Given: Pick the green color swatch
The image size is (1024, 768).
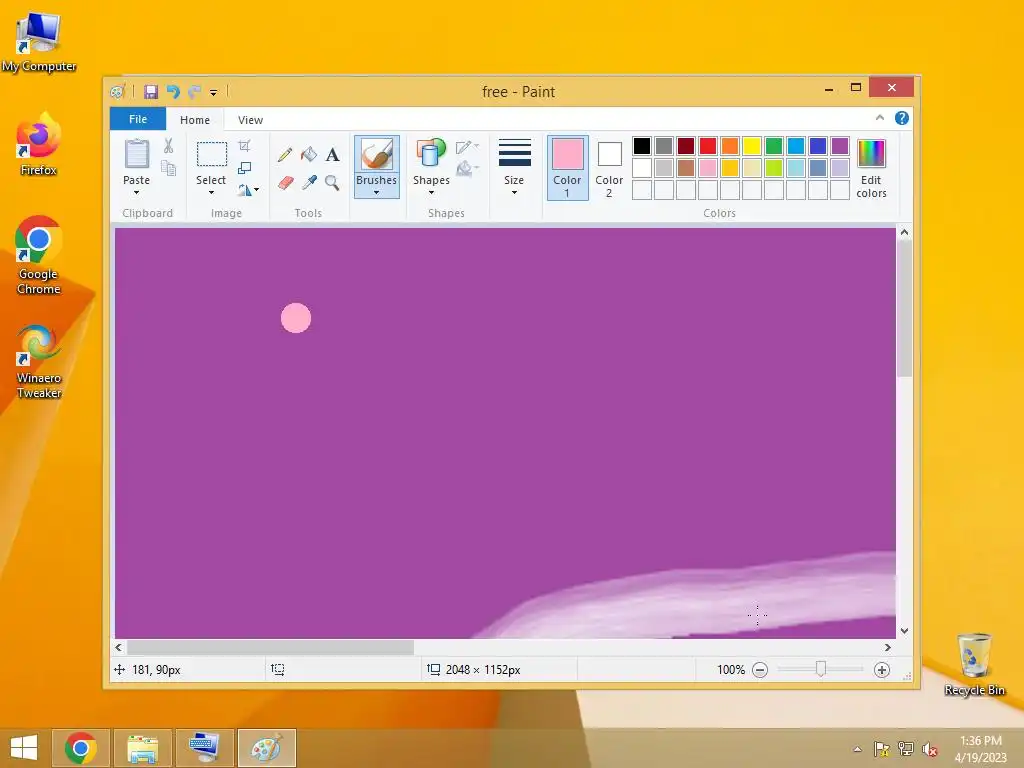Looking at the screenshot, I should [x=774, y=146].
